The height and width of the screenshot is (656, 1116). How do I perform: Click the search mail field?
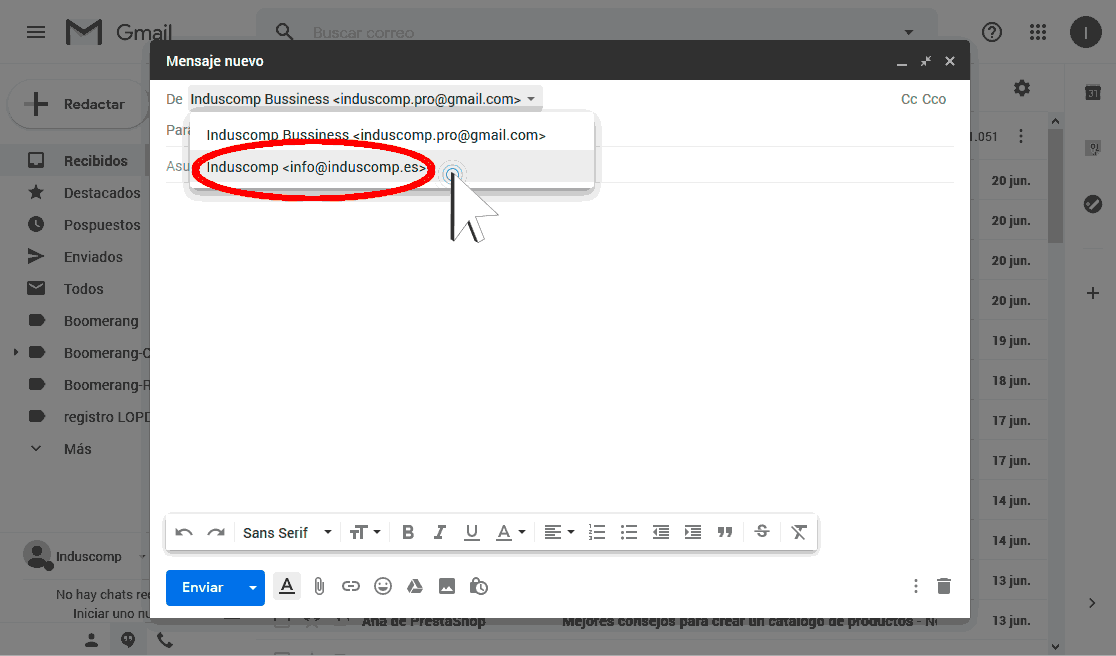coord(598,32)
